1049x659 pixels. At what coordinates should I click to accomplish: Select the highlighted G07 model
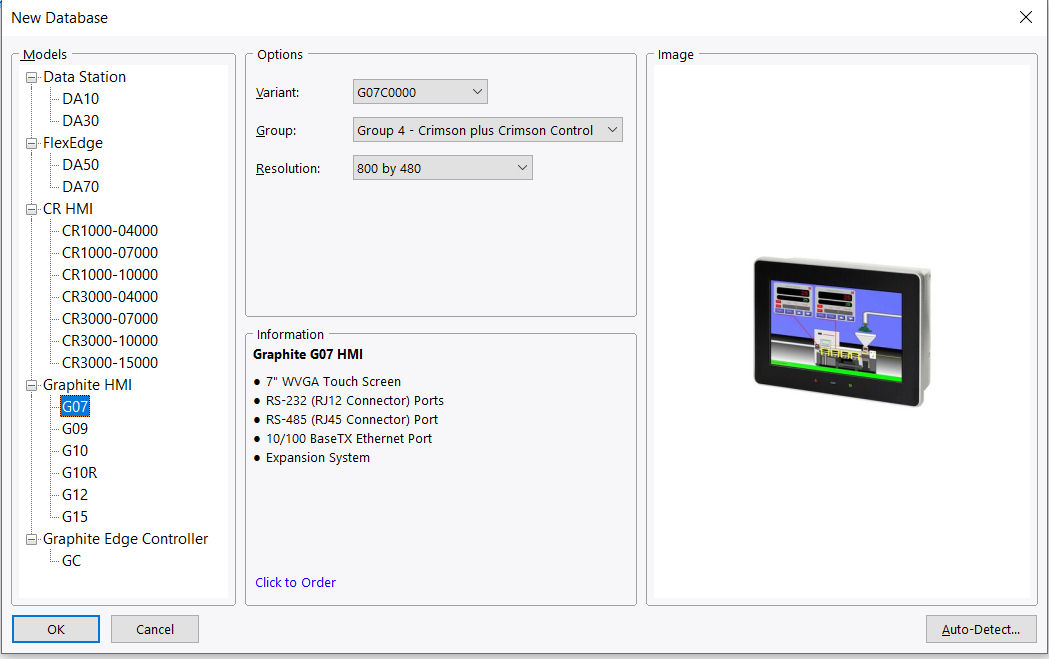75,407
